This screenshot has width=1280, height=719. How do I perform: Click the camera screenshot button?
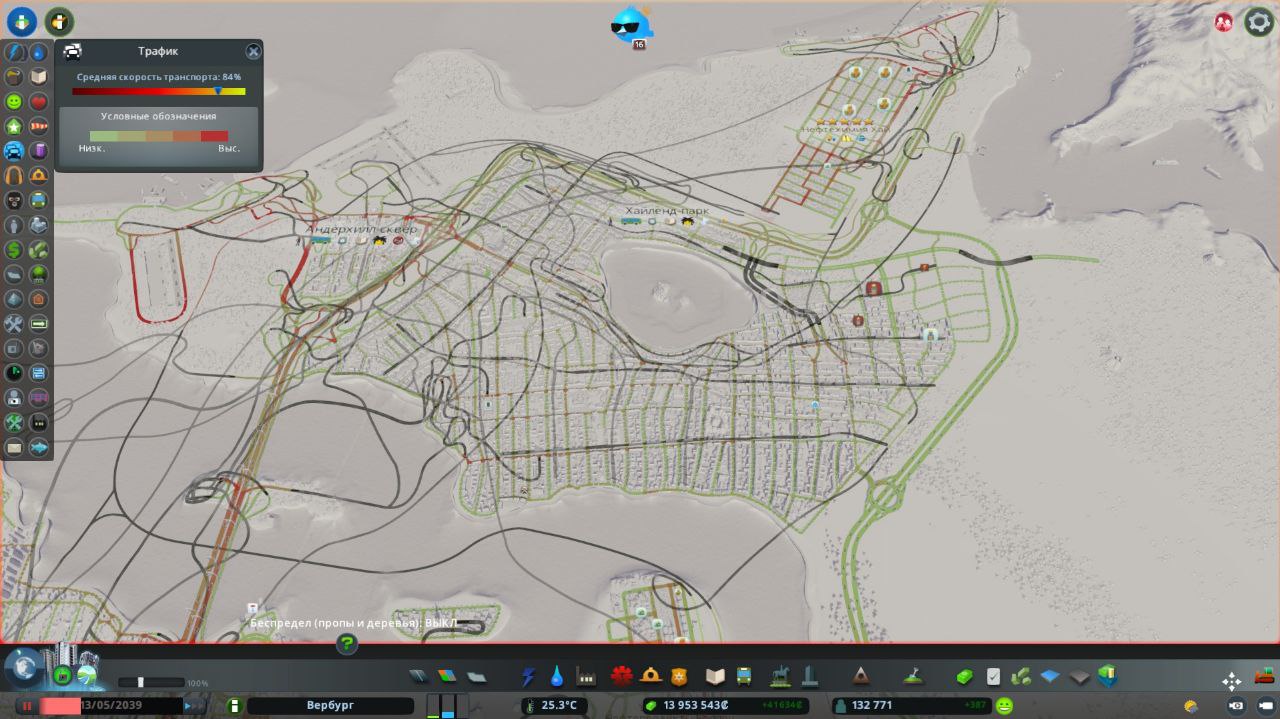coord(1237,706)
